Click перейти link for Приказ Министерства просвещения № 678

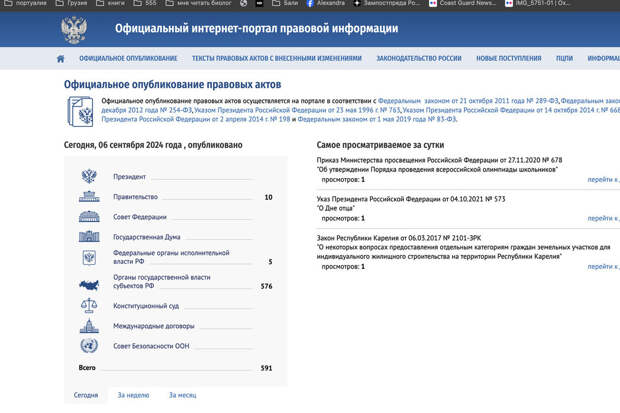coord(603,180)
